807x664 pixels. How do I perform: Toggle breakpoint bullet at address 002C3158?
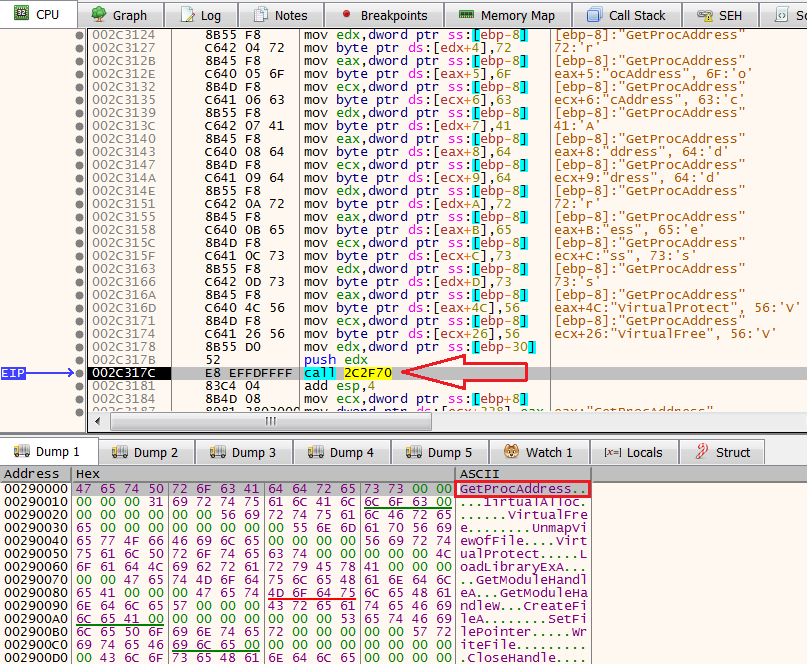(x=79, y=230)
